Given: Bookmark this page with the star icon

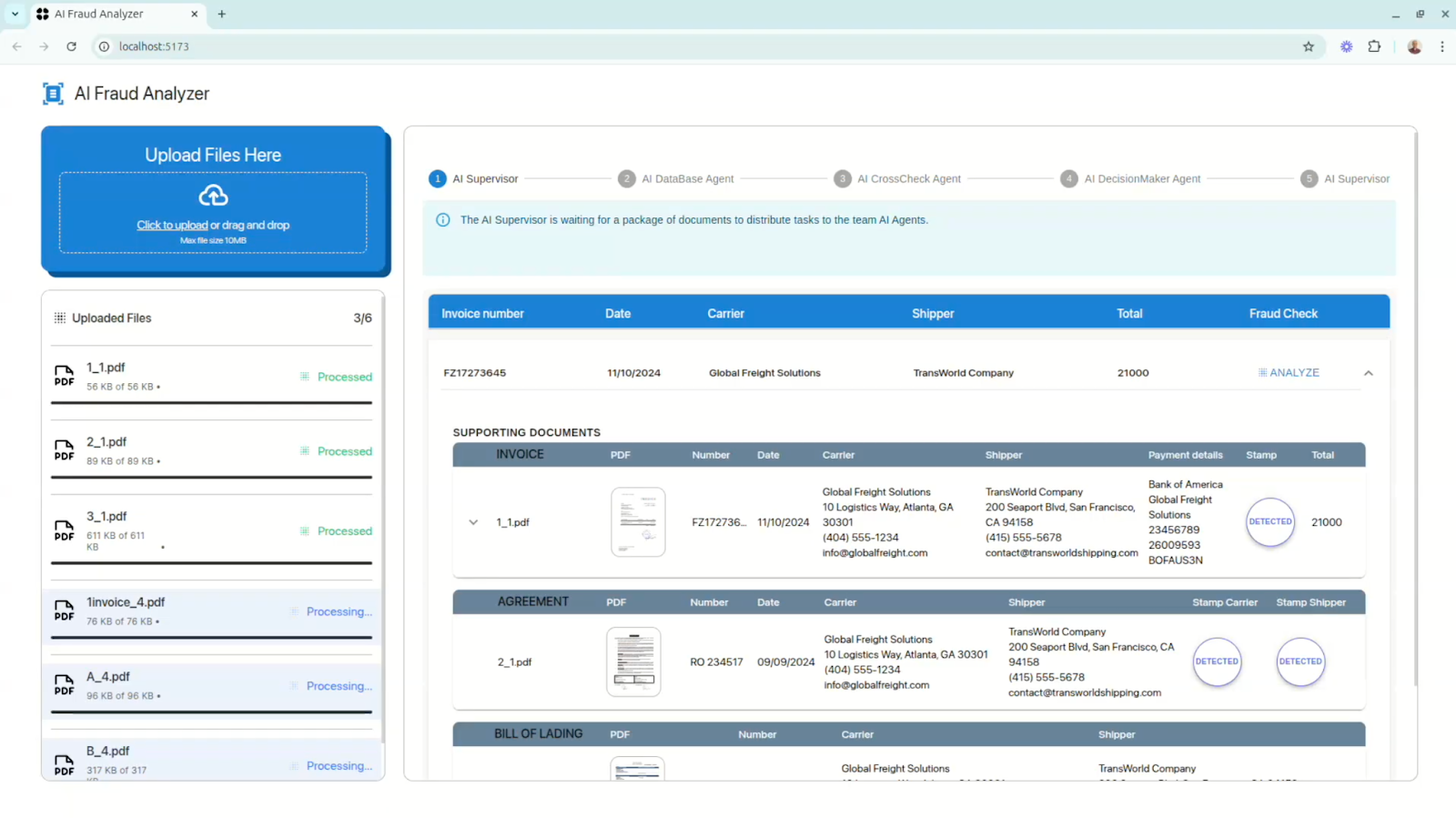Looking at the screenshot, I should 1309,46.
